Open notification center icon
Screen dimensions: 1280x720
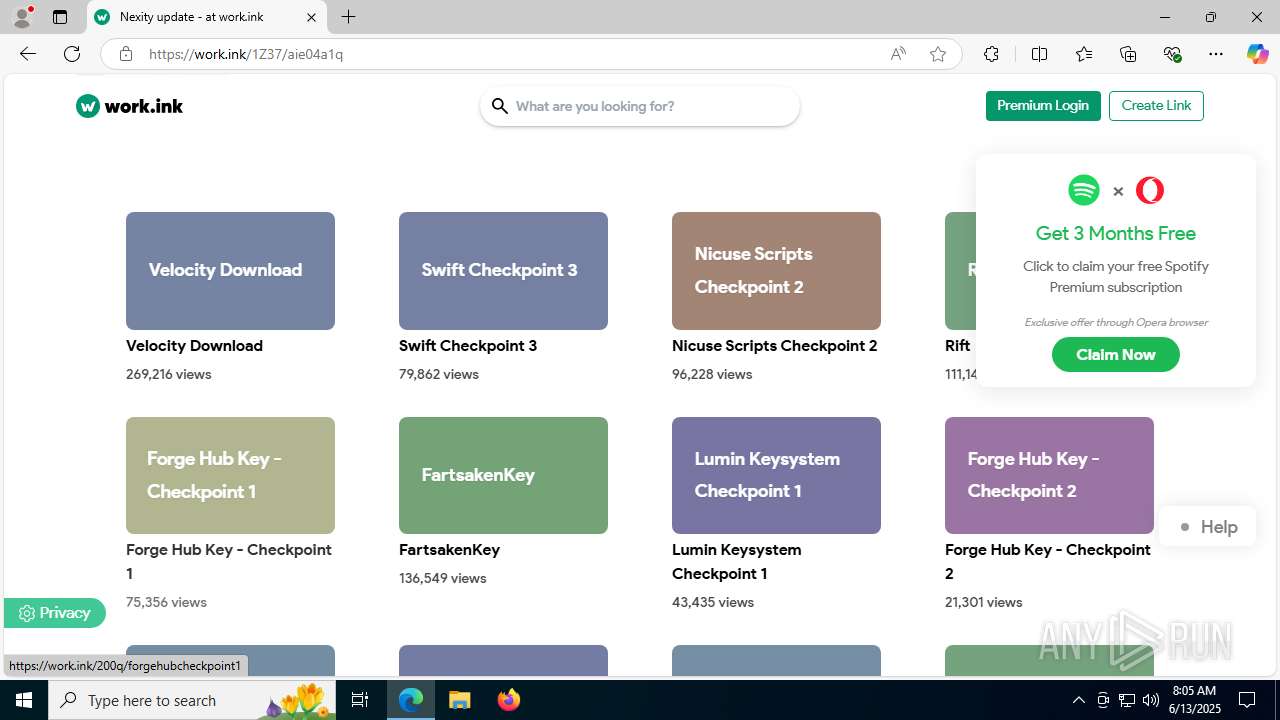(x=1247, y=700)
